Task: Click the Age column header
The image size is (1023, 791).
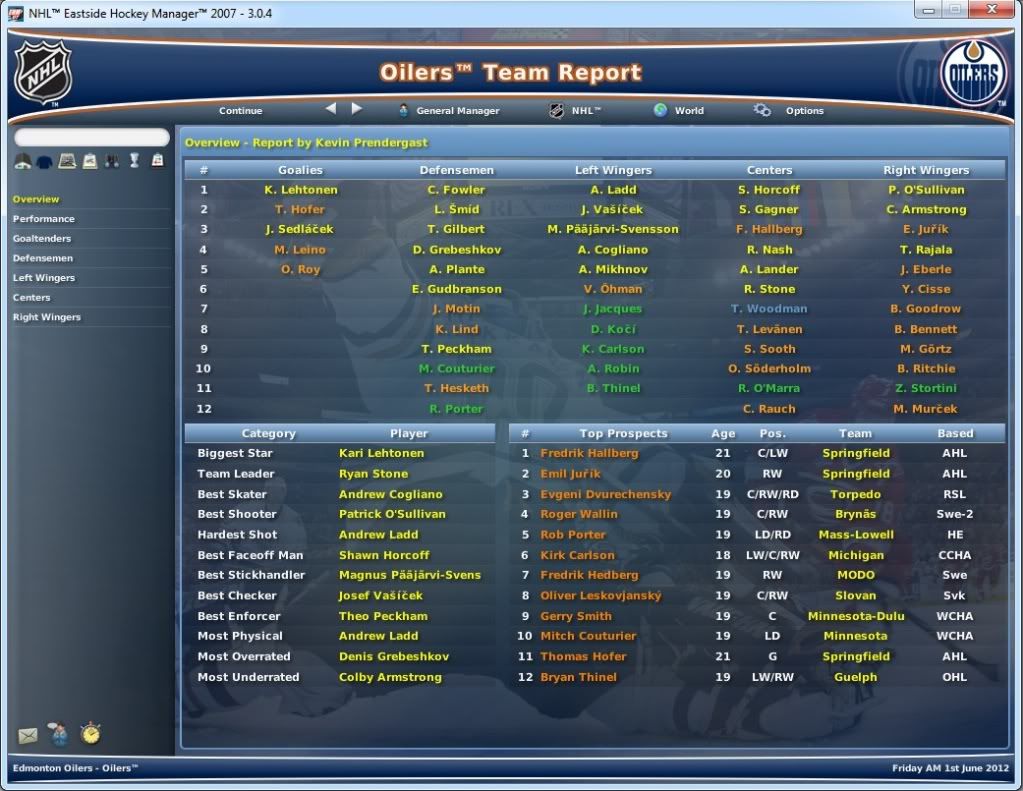Action: coord(723,433)
